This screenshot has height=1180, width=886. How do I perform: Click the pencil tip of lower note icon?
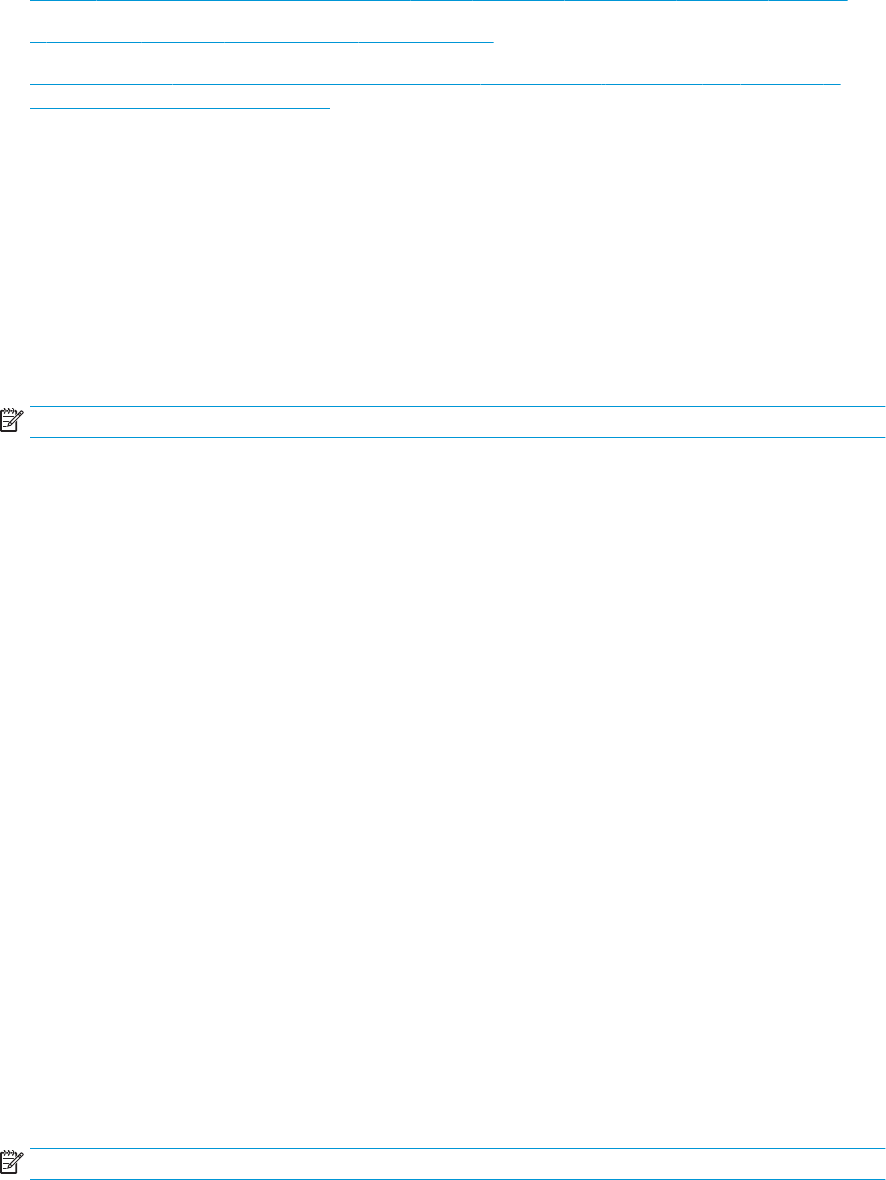pyautogui.click(x=8, y=1169)
